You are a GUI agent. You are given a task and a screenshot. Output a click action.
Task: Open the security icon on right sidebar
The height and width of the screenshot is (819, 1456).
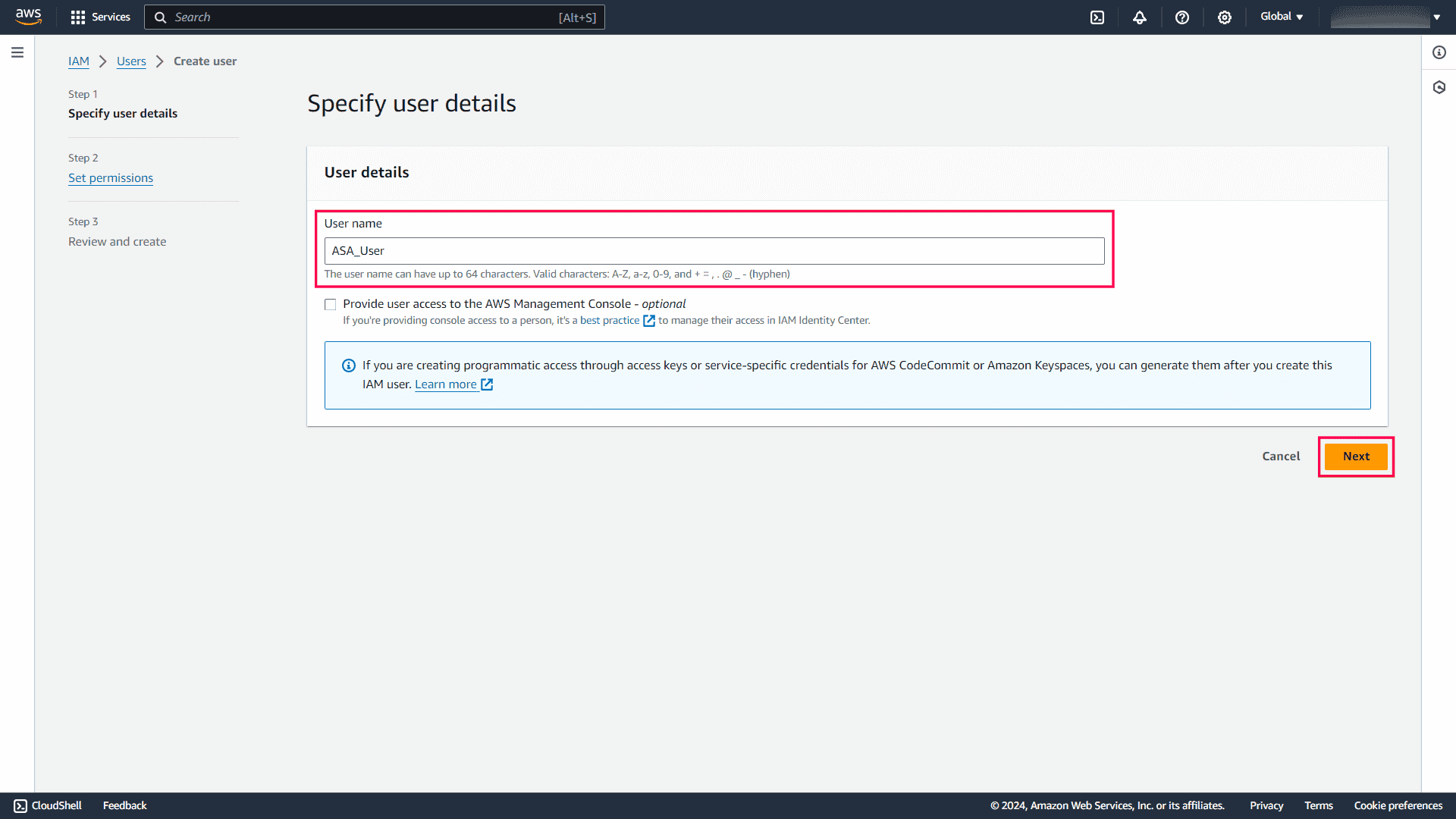[1439, 87]
